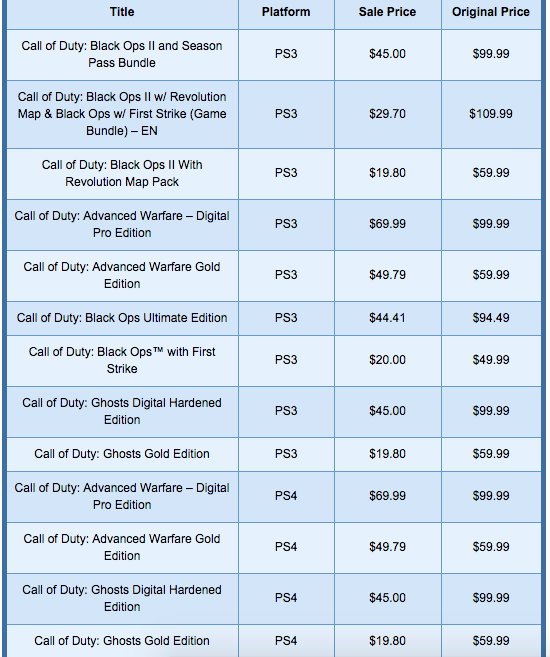Select Black Ops with First Strike title
The image size is (550, 657).
coord(122,360)
